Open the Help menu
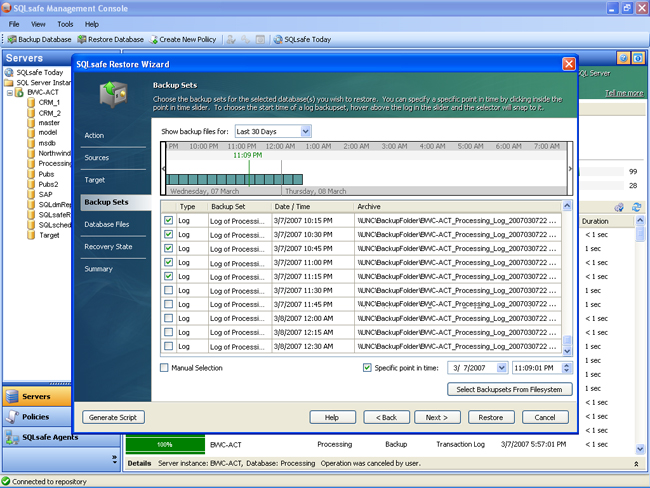Image resolution: width=650 pixels, height=488 pixels. 92,24
